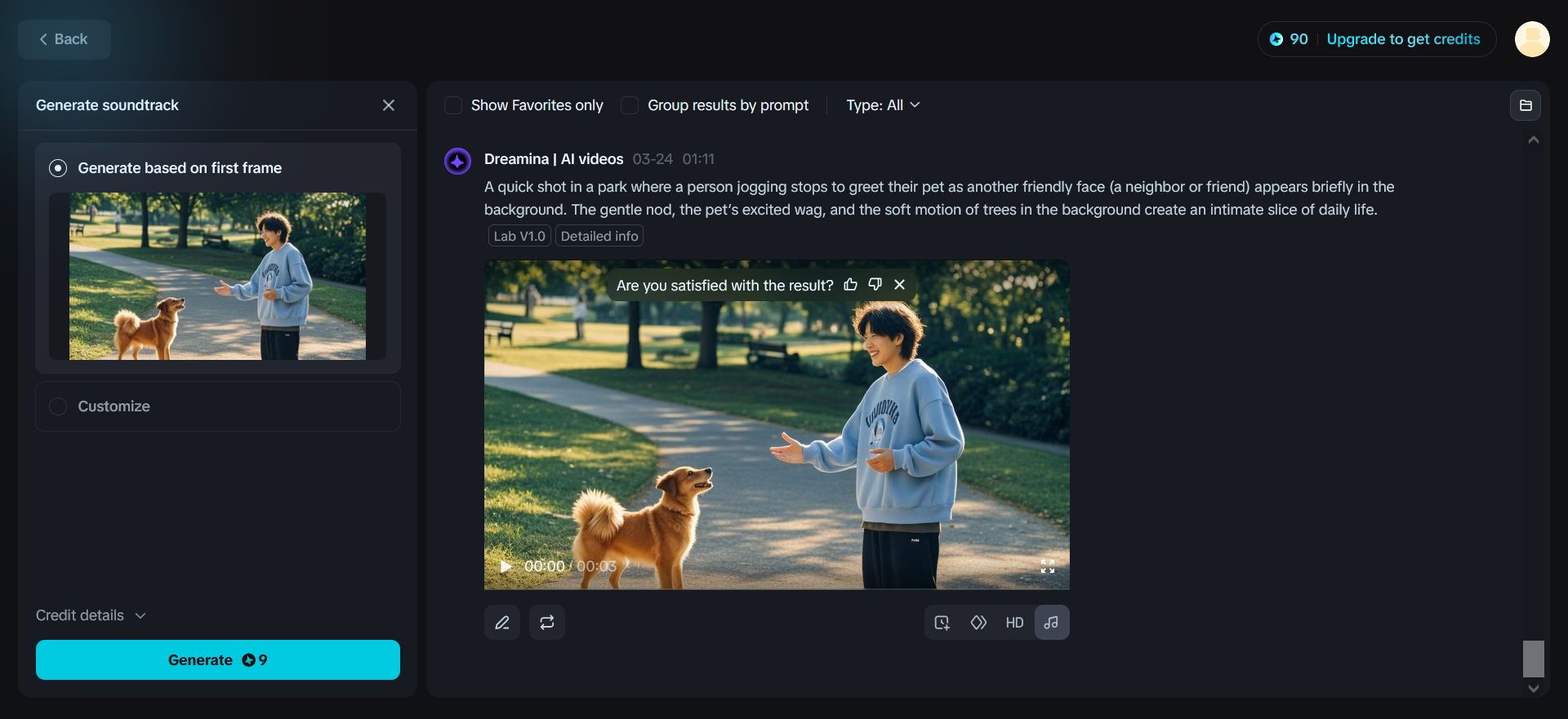Give thumbs down on the result
Screen dimensions: 1568x719
click(875, 284)
